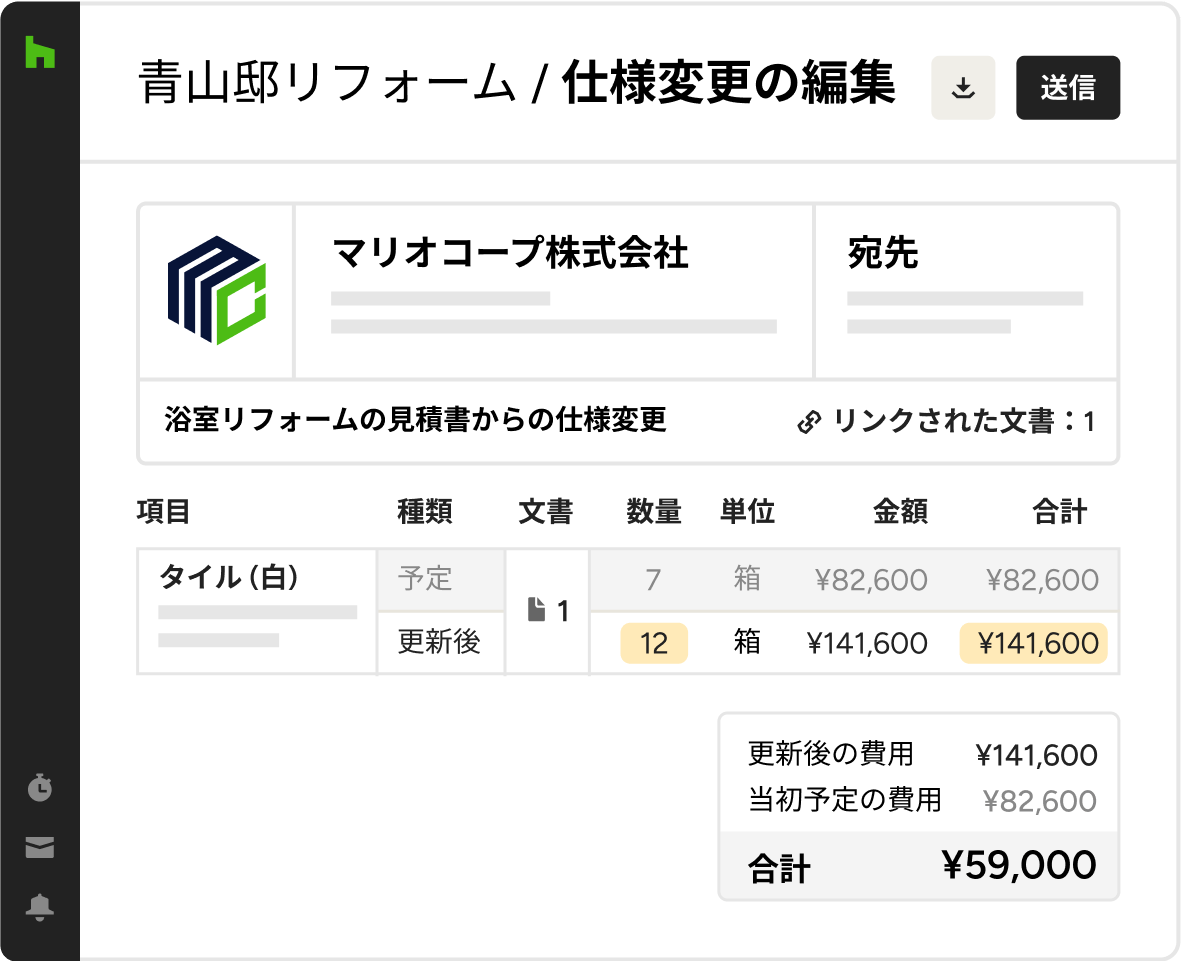This screenshot has height=961, width=1181.
Task: Click the document file icon in 文書 column
Action: tap(538, 610)
